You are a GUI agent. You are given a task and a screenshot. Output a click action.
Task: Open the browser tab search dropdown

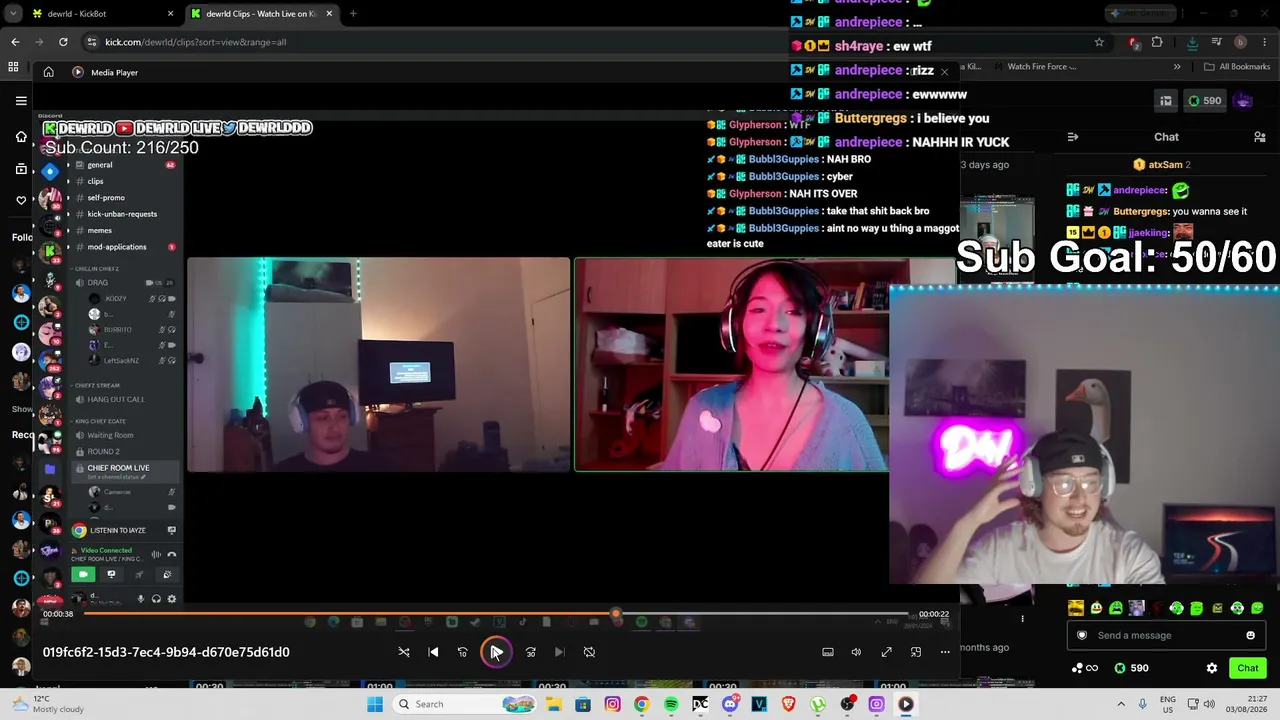click(13, 14)
